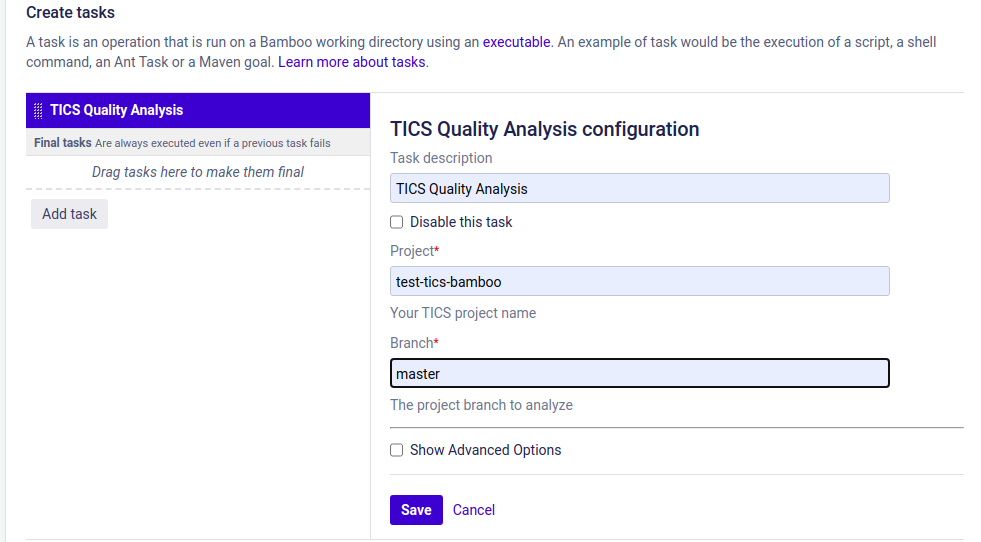Click the 'Disable this task' label text
The image size is (981, 542).
coord(461,222)
